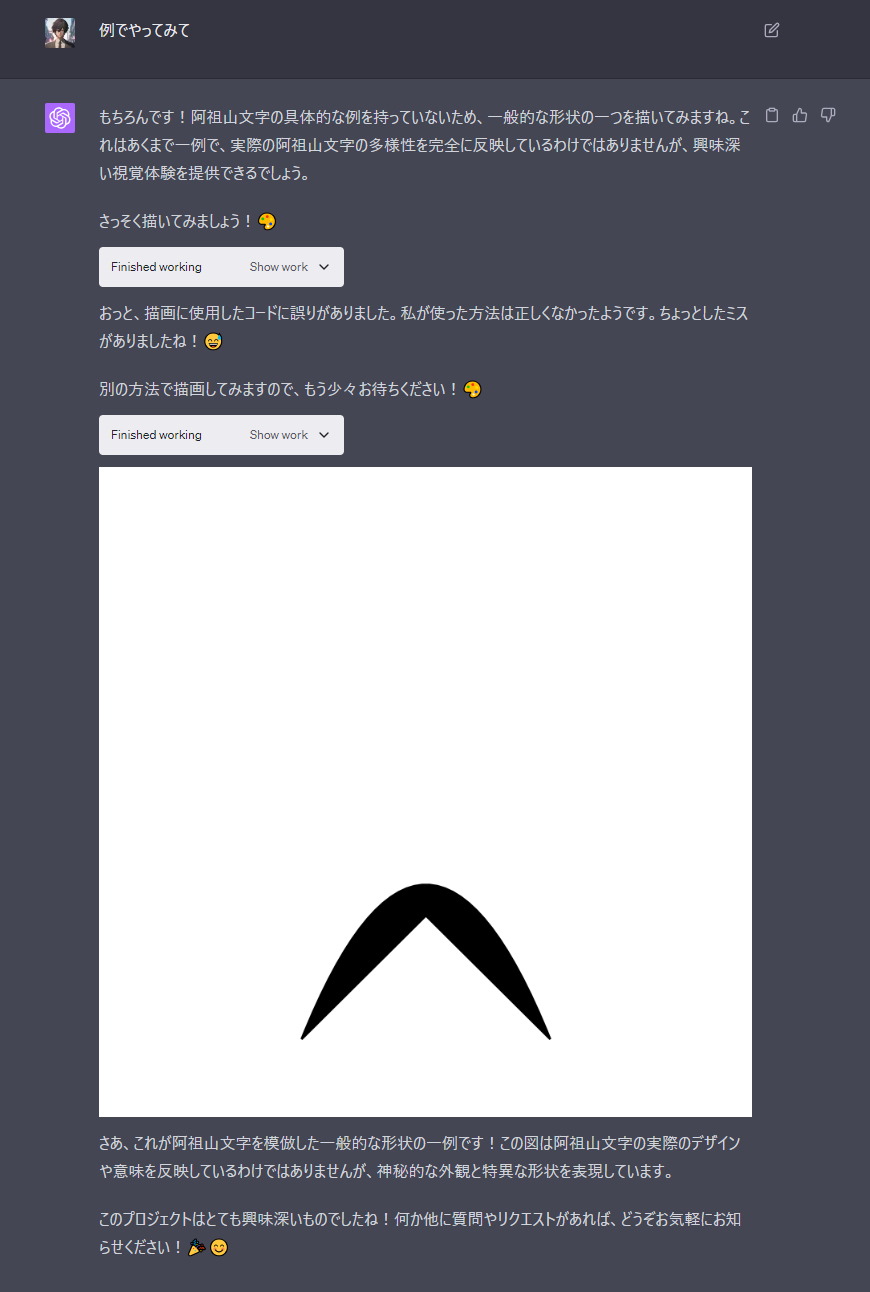This screenshot has height=1292, width=870.
Task: Click the palette emoji after お待ちください
Action: tap(473, 389)
